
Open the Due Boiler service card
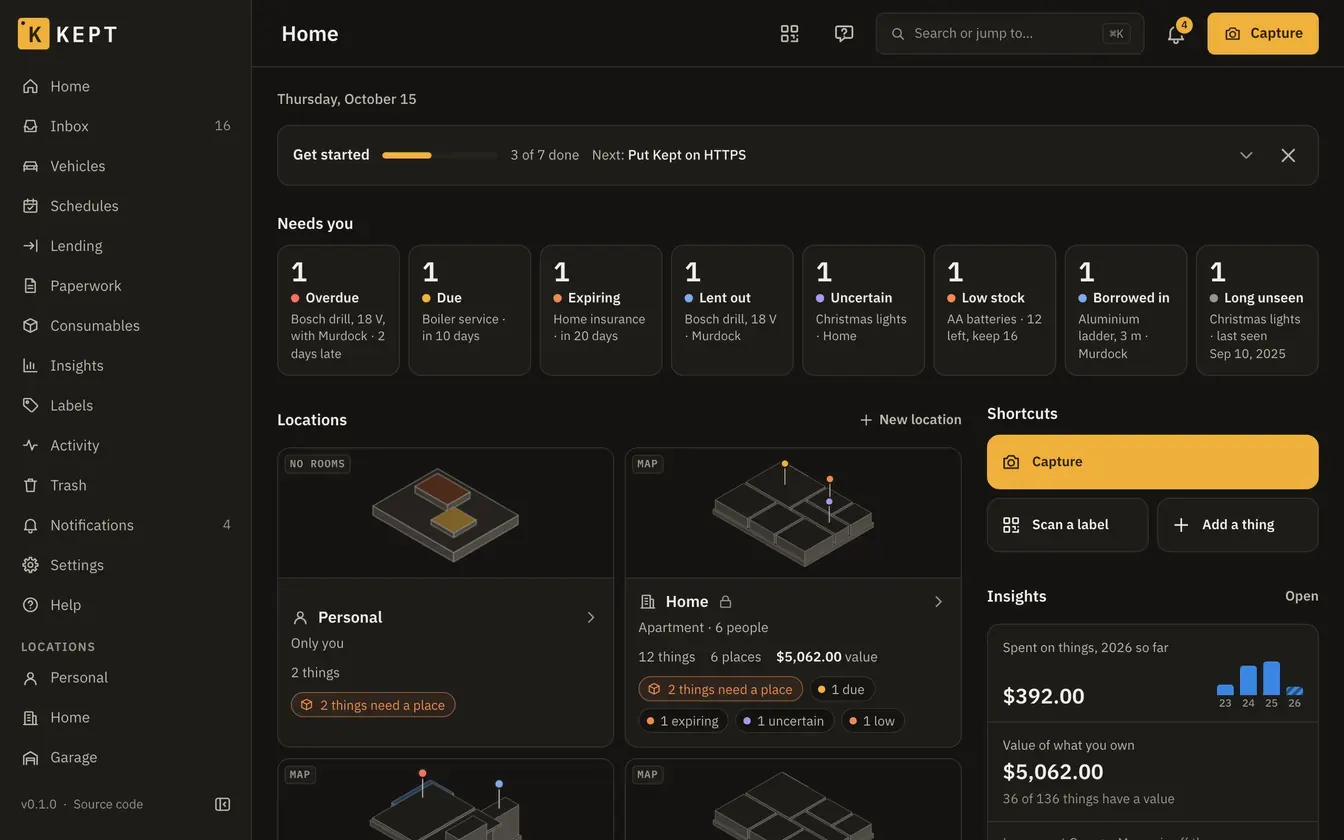tap(469, 310)
